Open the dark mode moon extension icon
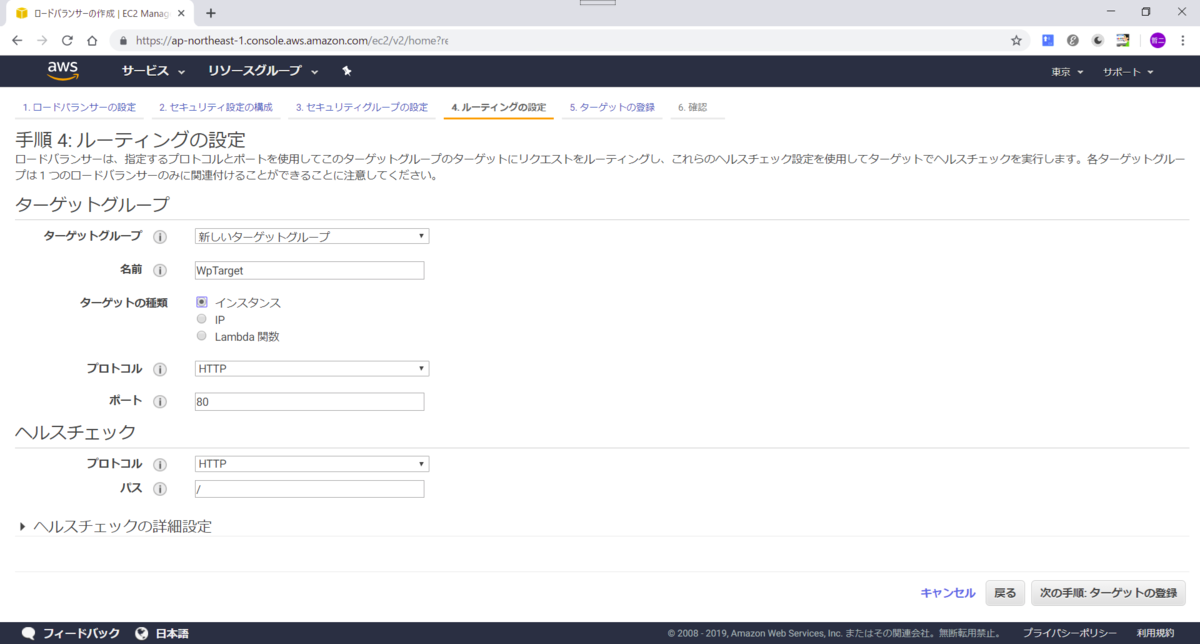Image resolution: width=1200 pixels, height=644 pixels. 1097,40
